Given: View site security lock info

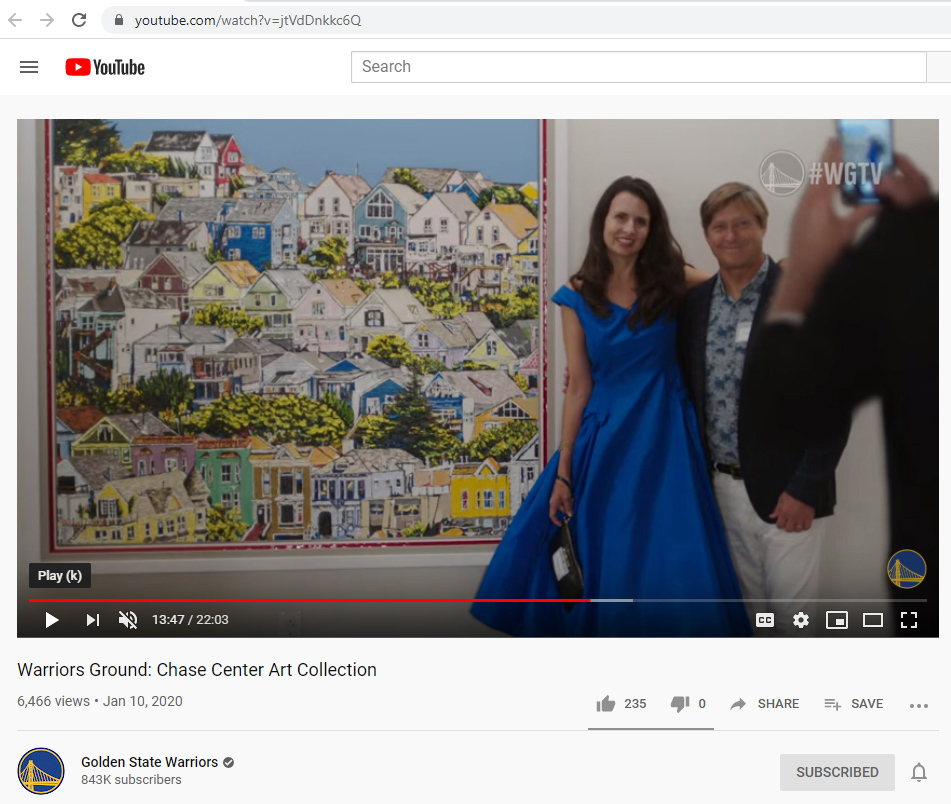Looking at the screenshot, I should tap(119, 20).
